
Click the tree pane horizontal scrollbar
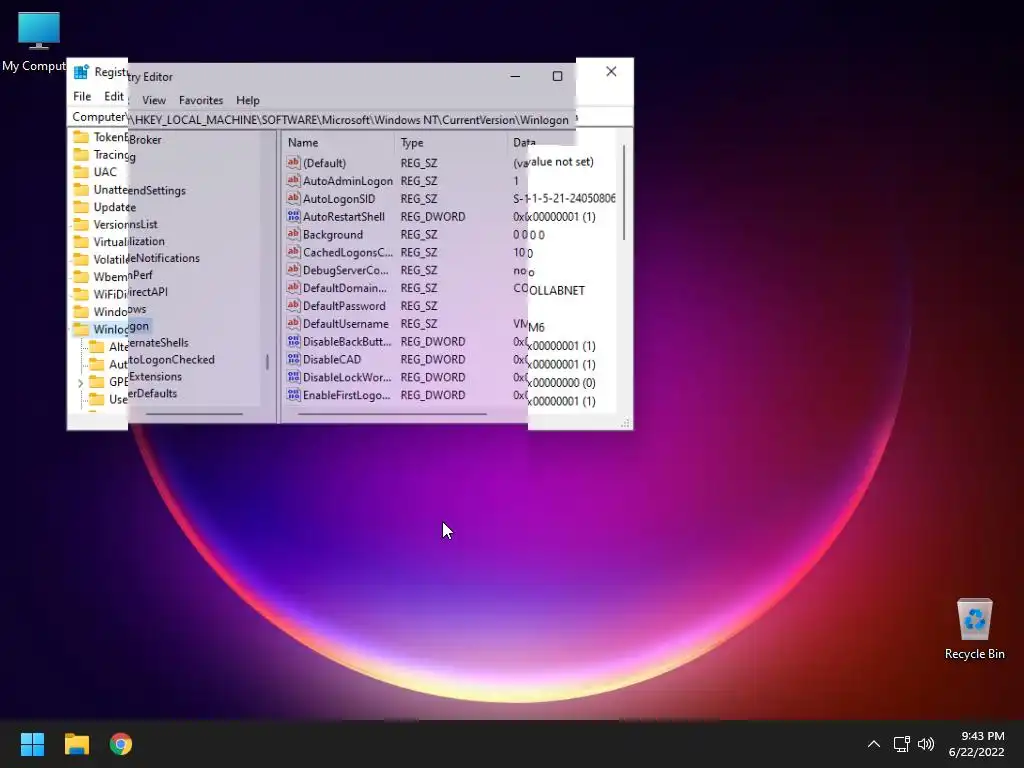pyautogui.click(x=194, y=413)
